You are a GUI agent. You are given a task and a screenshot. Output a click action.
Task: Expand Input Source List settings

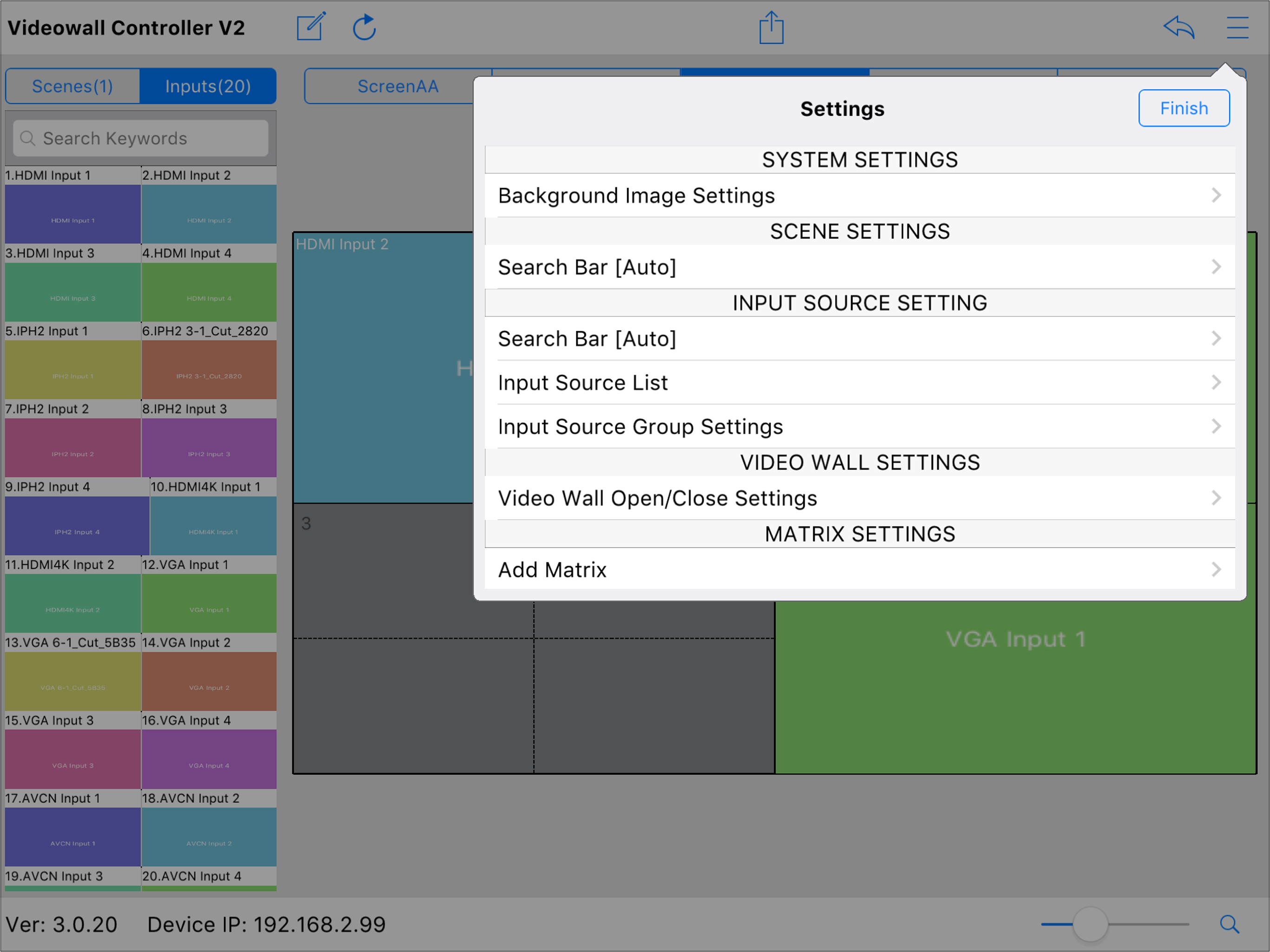click(x=860, y=383)
